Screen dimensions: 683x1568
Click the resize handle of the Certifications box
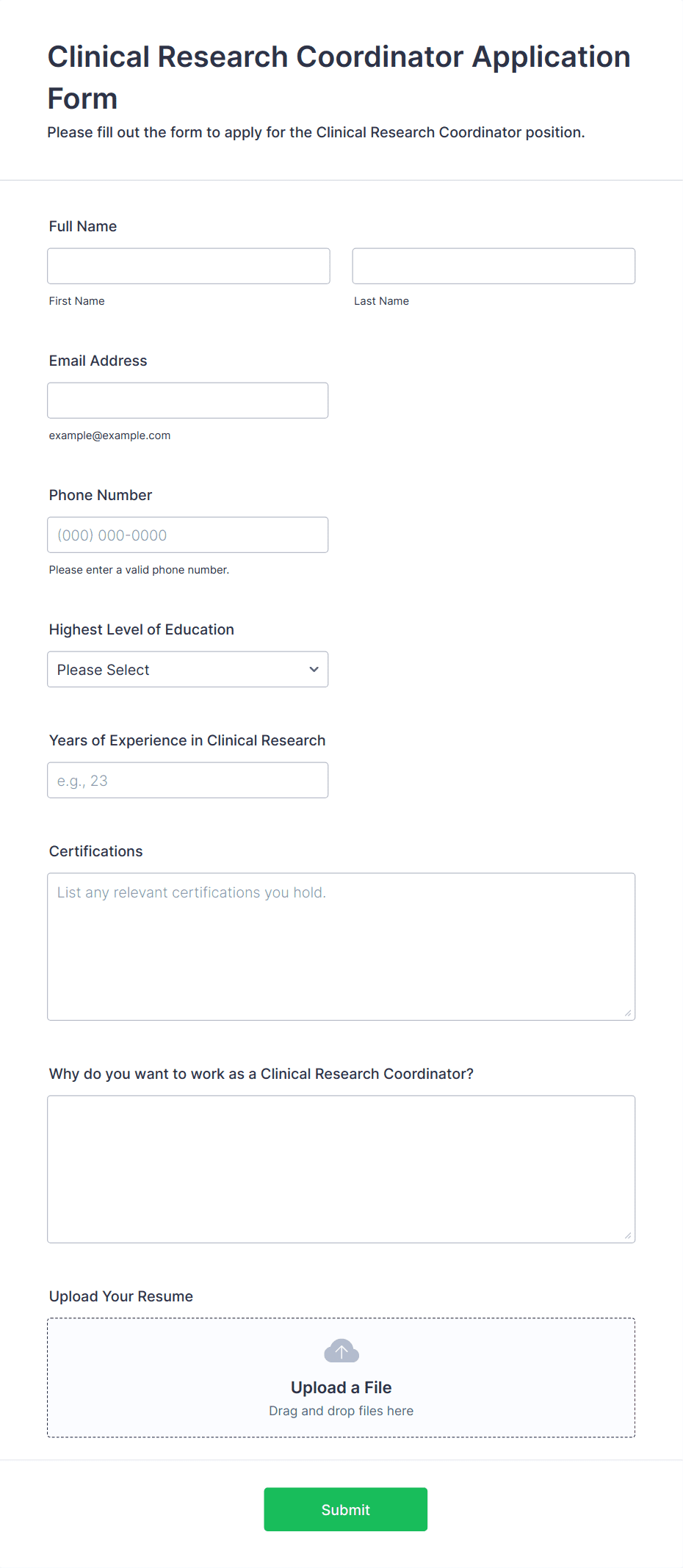(x=628, y=1013)
